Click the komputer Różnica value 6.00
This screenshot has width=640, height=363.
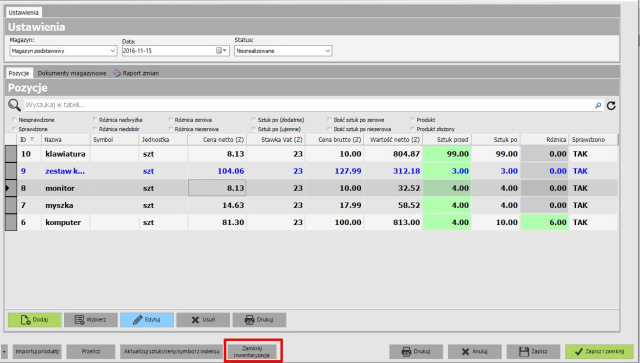[545, 223]
